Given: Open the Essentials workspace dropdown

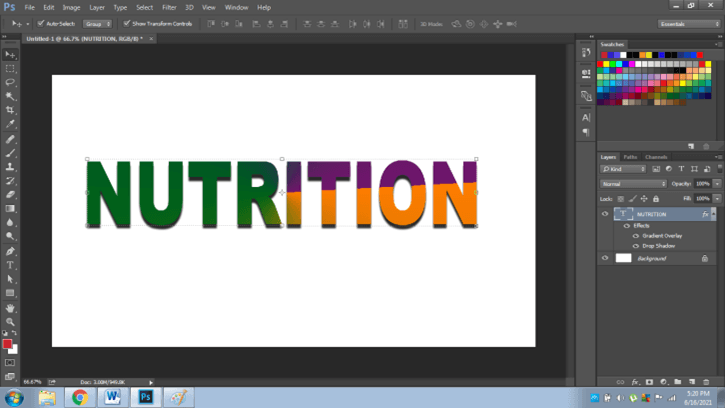Looking at the screenshot, I should pyautogui.click(x=689, y=24).
